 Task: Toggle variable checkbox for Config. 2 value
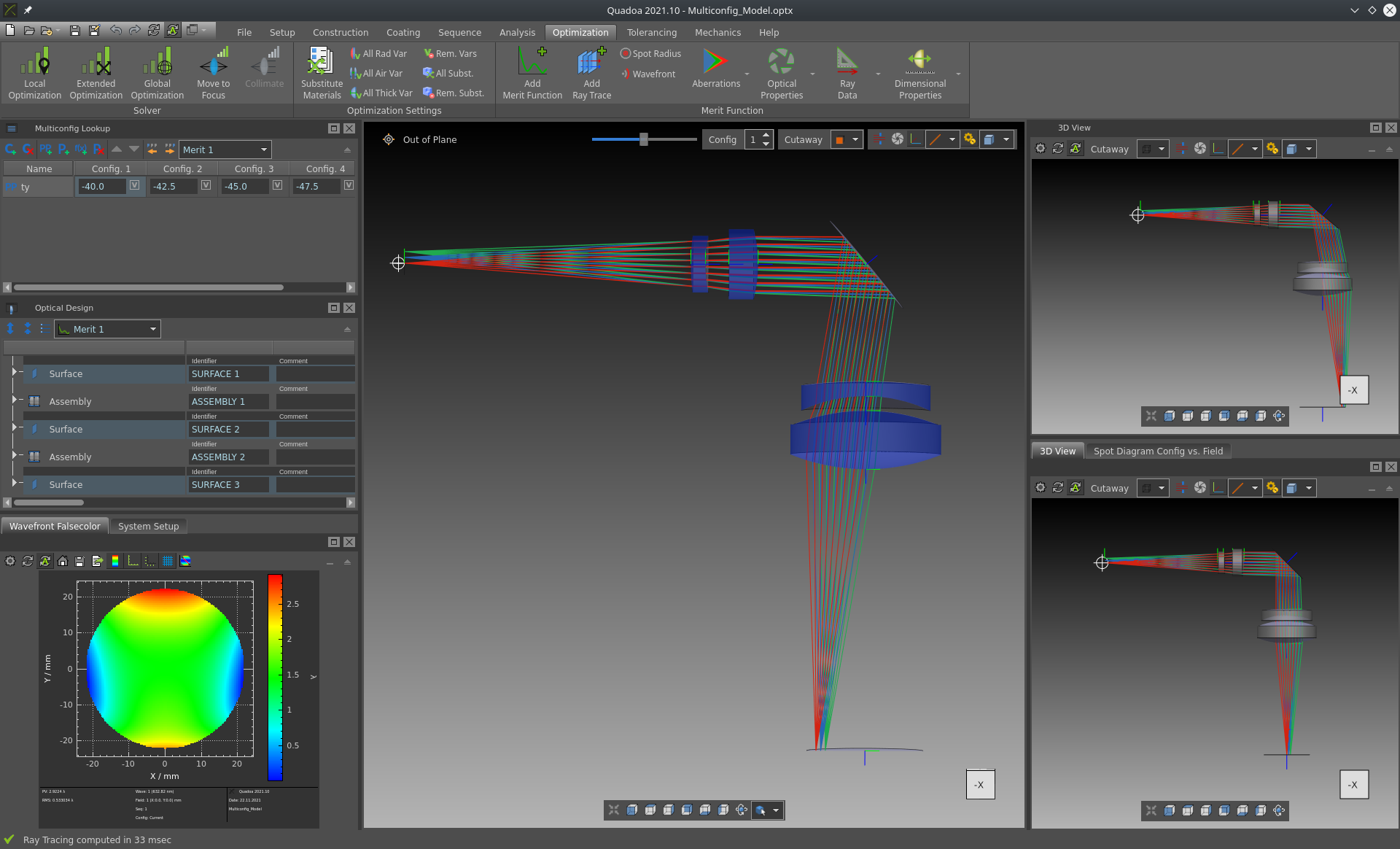tap(206, 185)
